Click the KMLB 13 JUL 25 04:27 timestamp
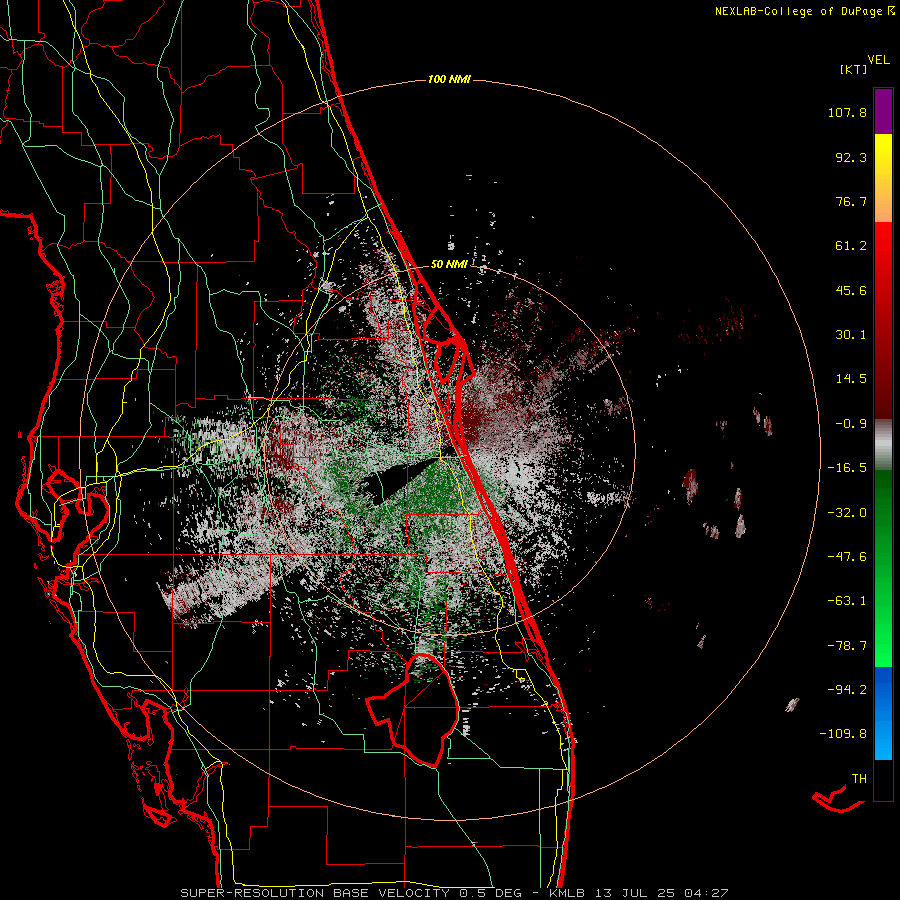 [x=639, y=893]
